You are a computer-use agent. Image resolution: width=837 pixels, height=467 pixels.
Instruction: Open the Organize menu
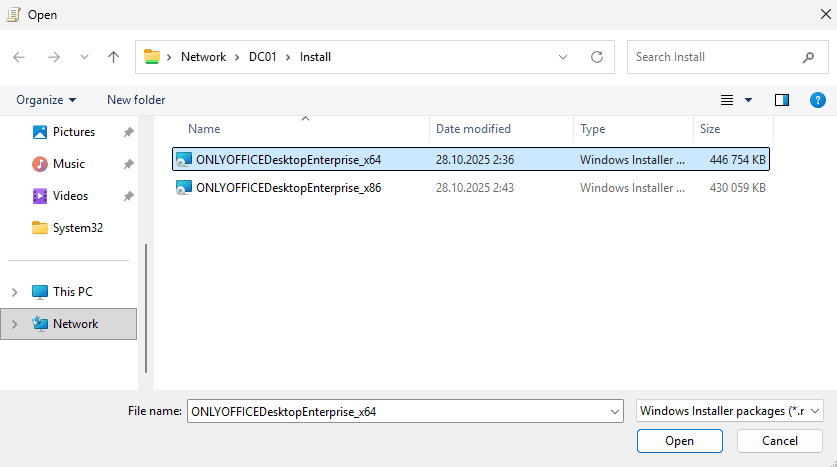[46, 100]
